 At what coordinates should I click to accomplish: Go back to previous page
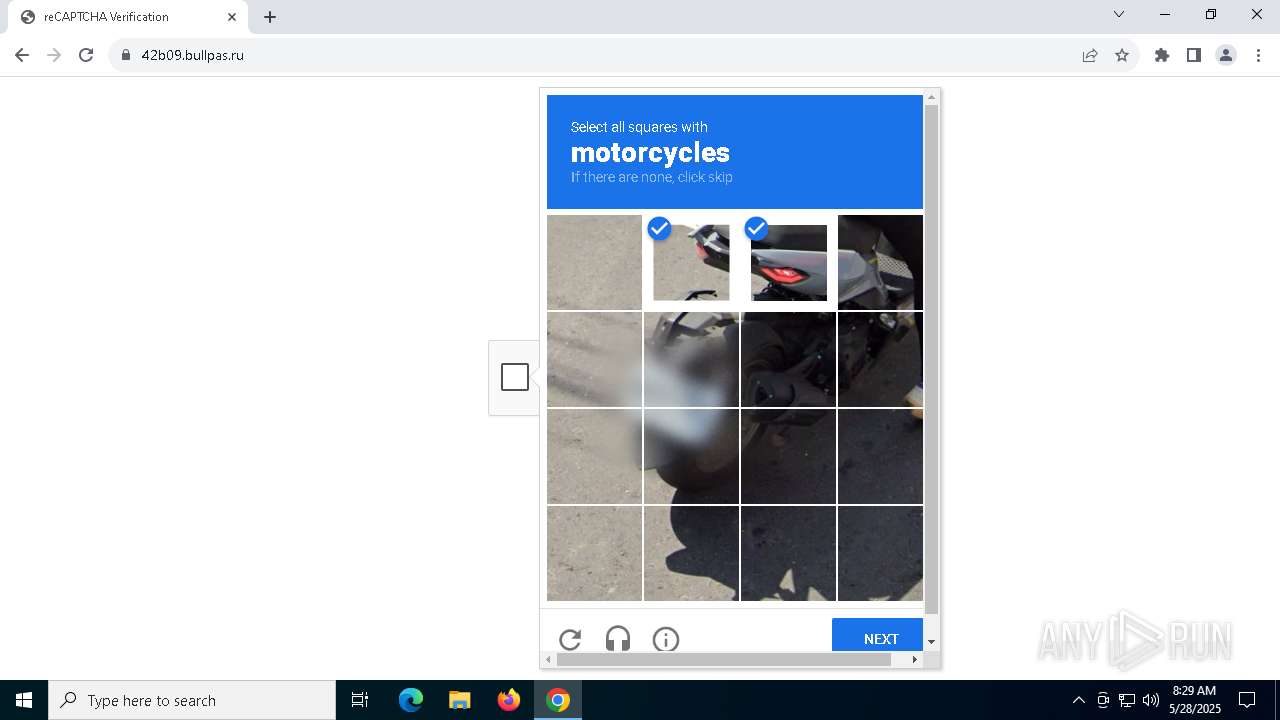pos(22,55)
